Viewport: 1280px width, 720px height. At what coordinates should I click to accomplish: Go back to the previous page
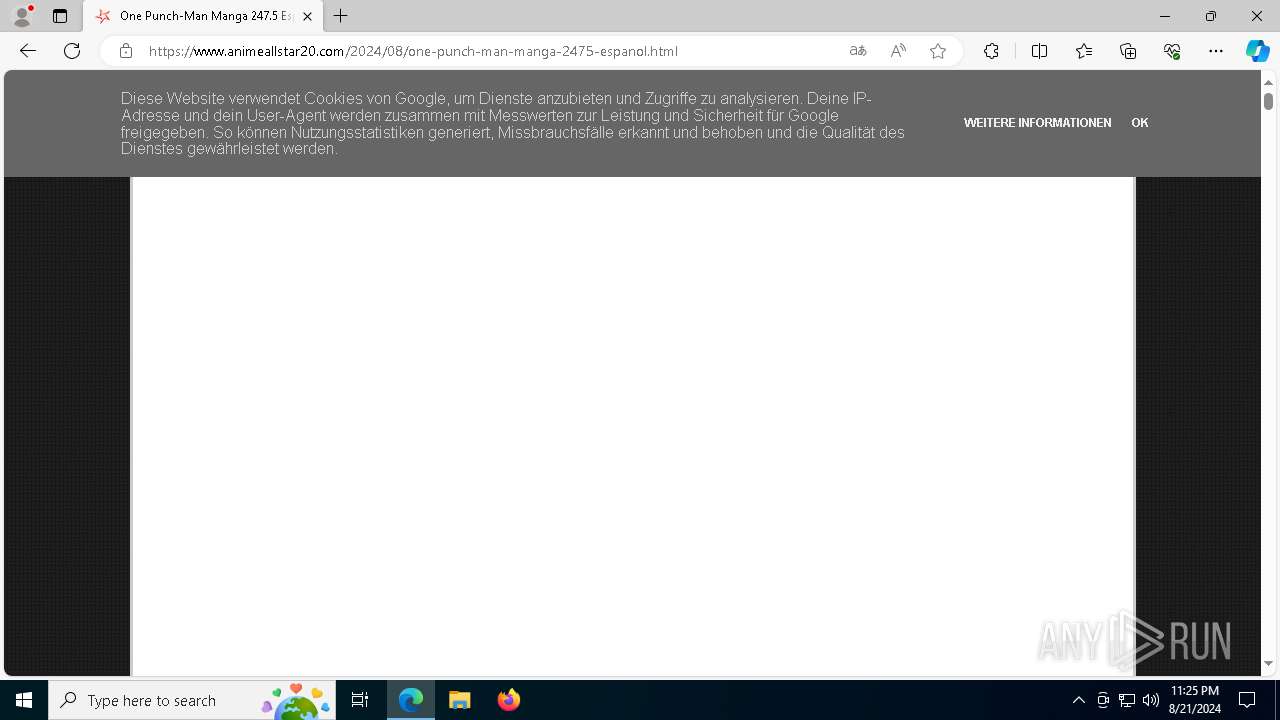point(28,51)
